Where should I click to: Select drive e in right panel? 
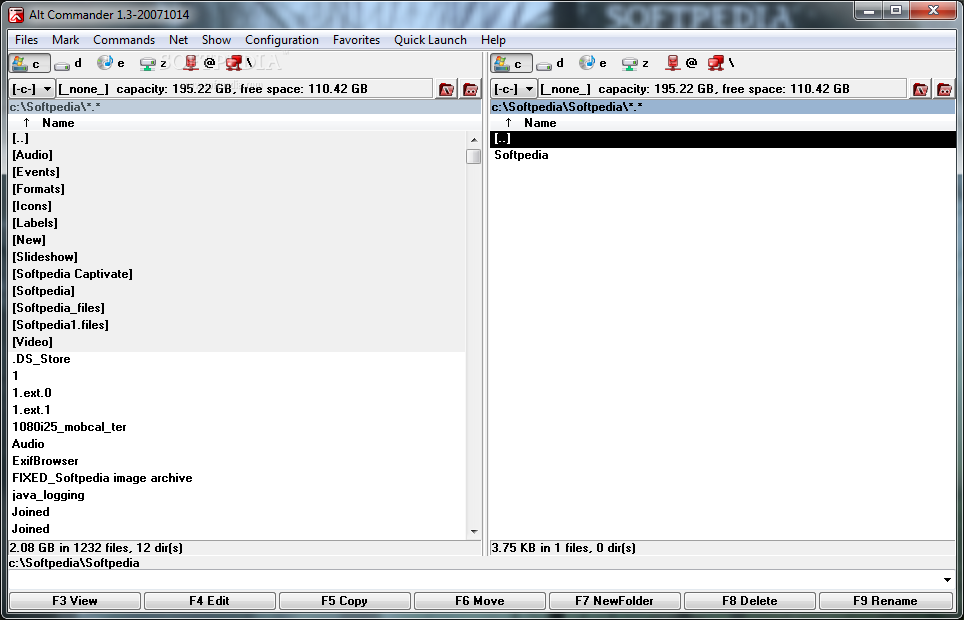click(x=593, y=63)
